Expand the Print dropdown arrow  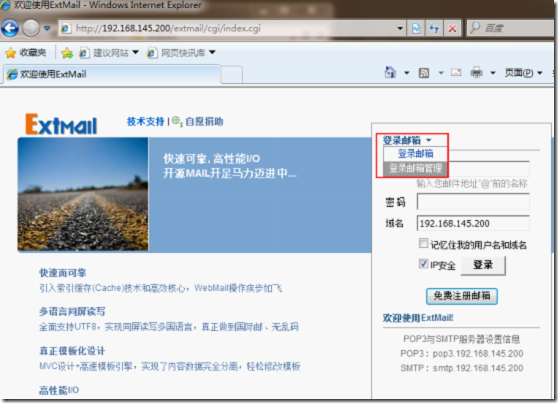tap(493, 73)
